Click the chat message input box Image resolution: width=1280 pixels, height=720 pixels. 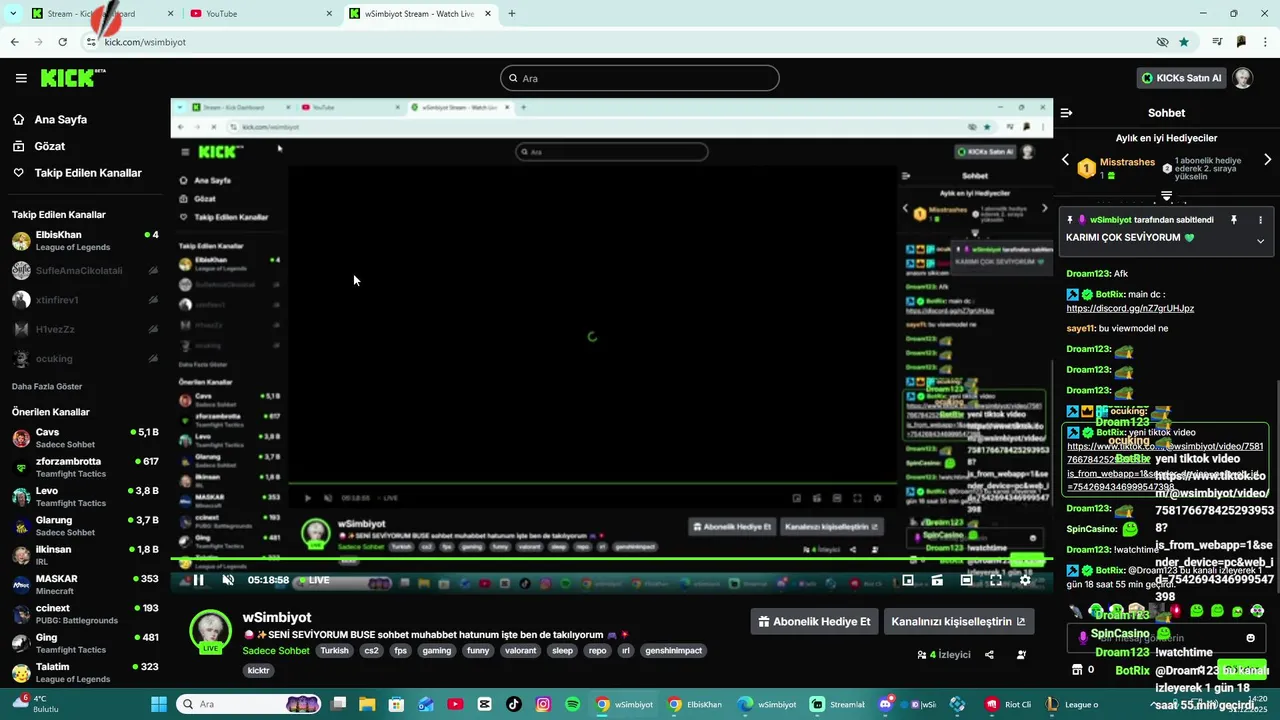(1165, 638)
